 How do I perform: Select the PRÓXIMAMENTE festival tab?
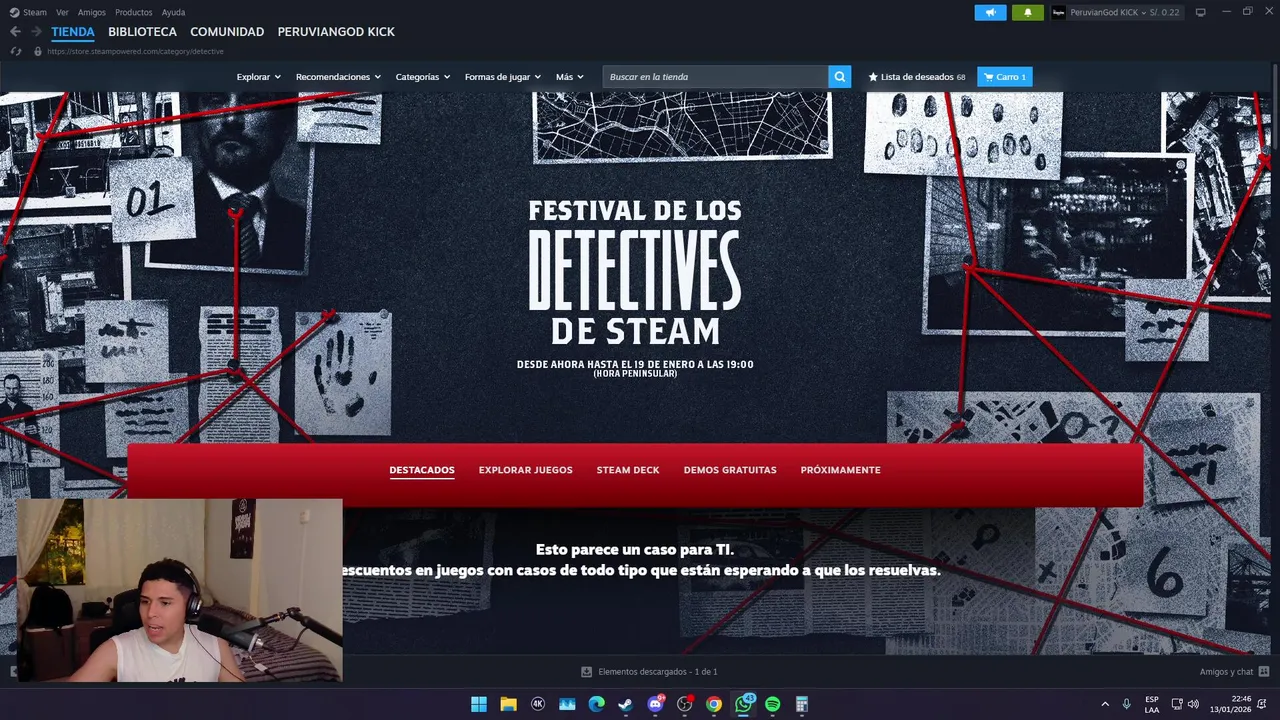pyautogui.click(x=841, y=470)
